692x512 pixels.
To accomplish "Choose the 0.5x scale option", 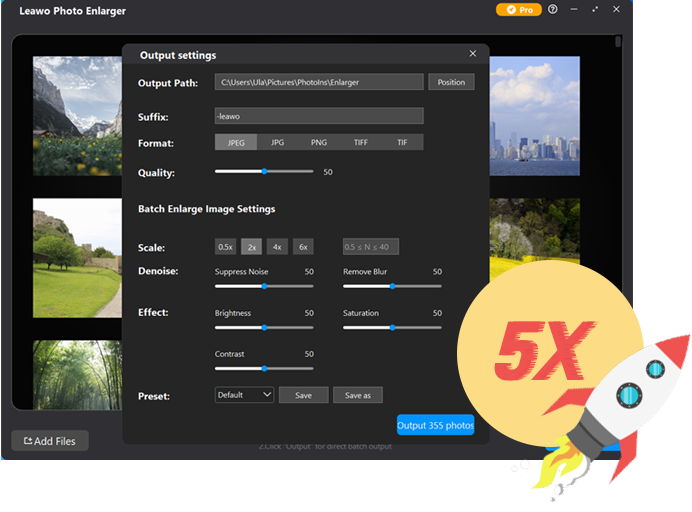I will tap(226, 247).
